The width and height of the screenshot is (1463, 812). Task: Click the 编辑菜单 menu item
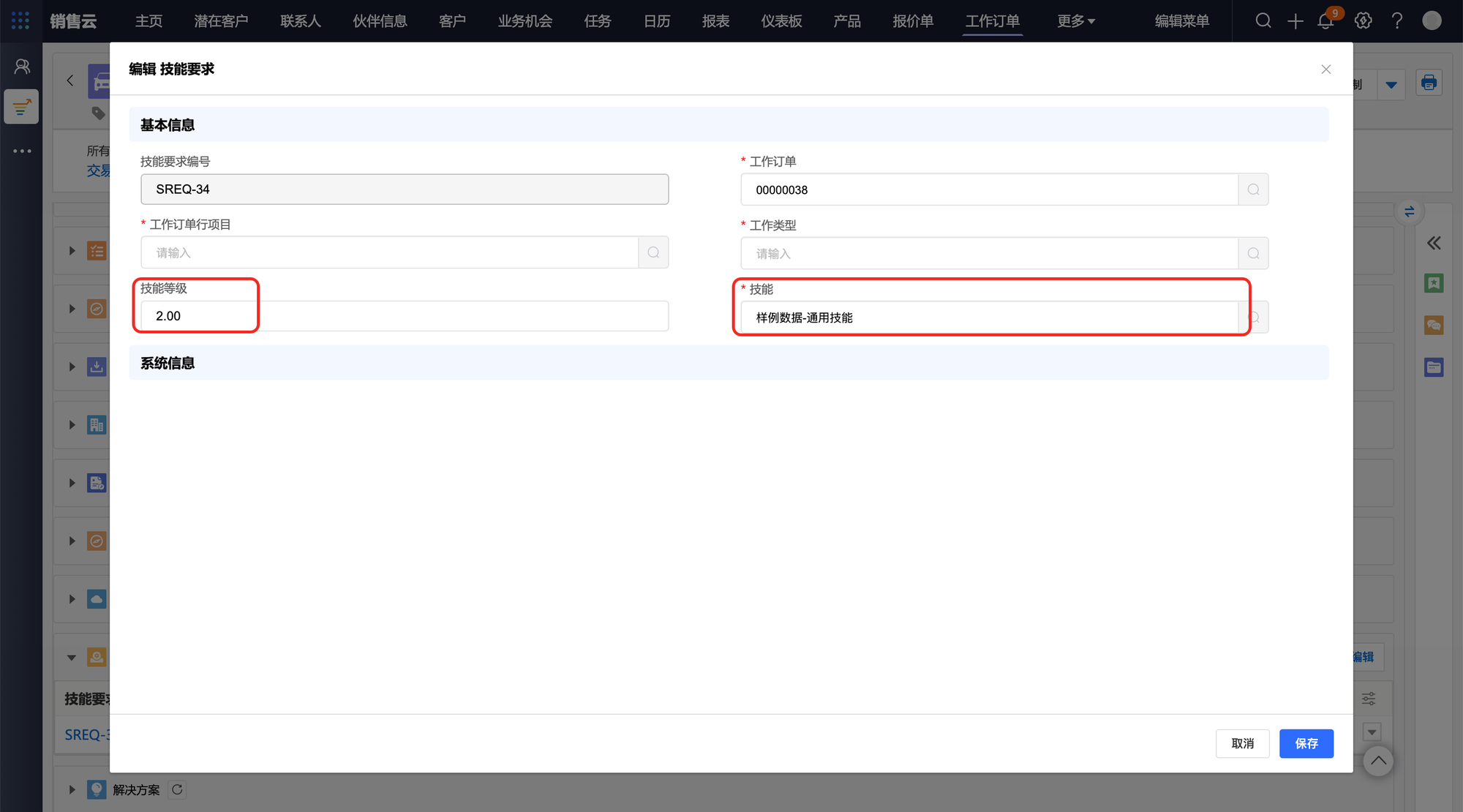click(x=1181, y=21)
